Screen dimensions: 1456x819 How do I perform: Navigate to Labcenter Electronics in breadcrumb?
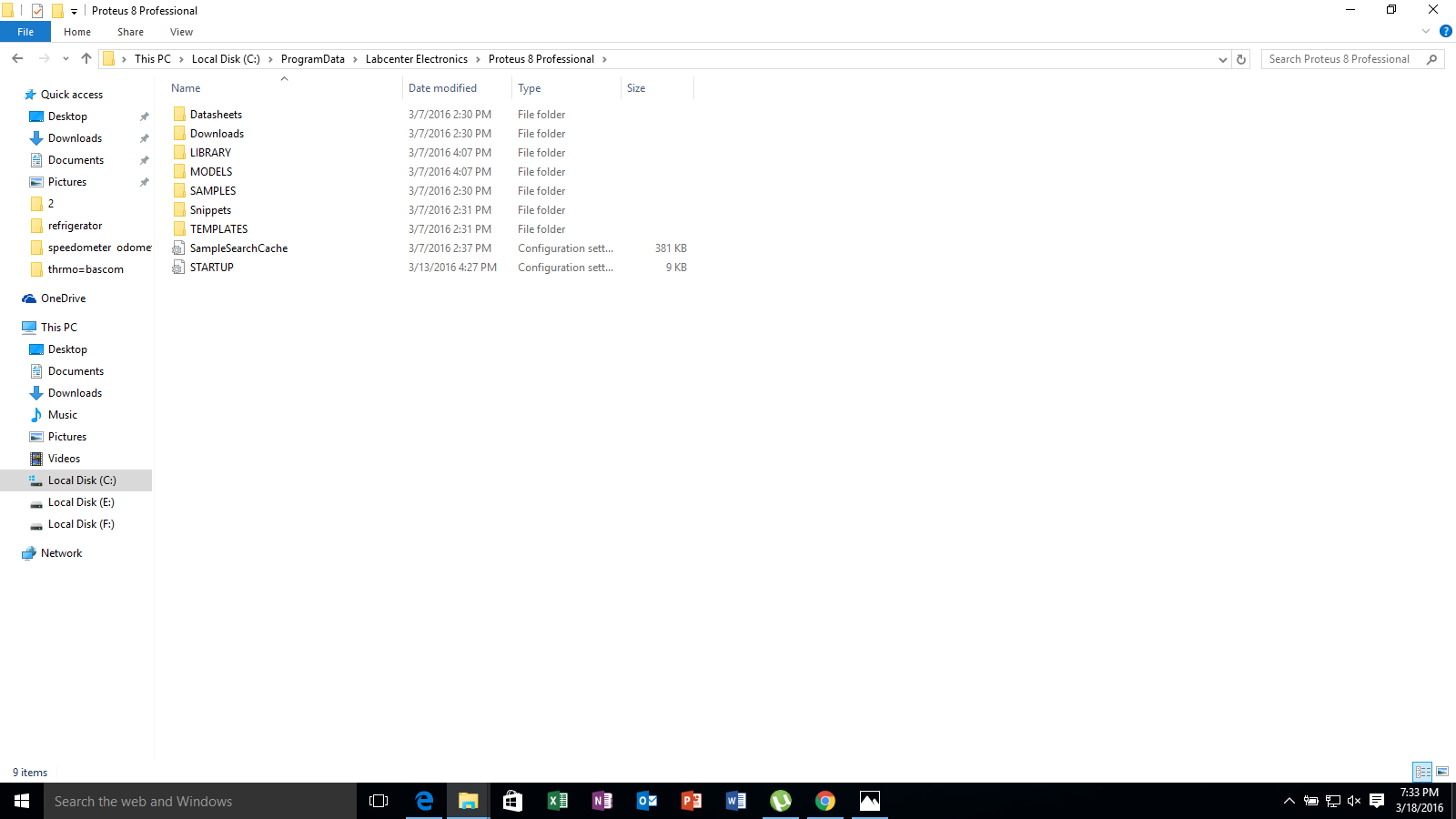tap(416, 59)
